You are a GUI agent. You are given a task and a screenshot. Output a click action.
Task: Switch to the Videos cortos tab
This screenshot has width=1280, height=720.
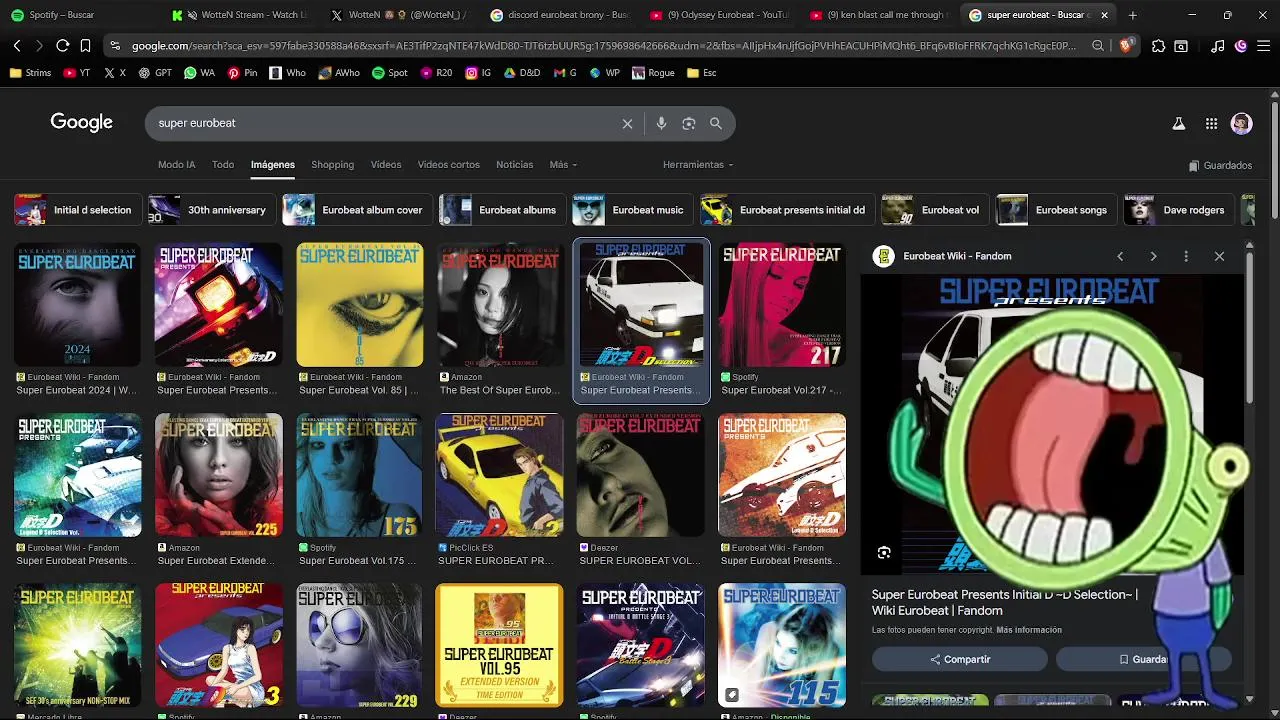(x=449, y=165)
